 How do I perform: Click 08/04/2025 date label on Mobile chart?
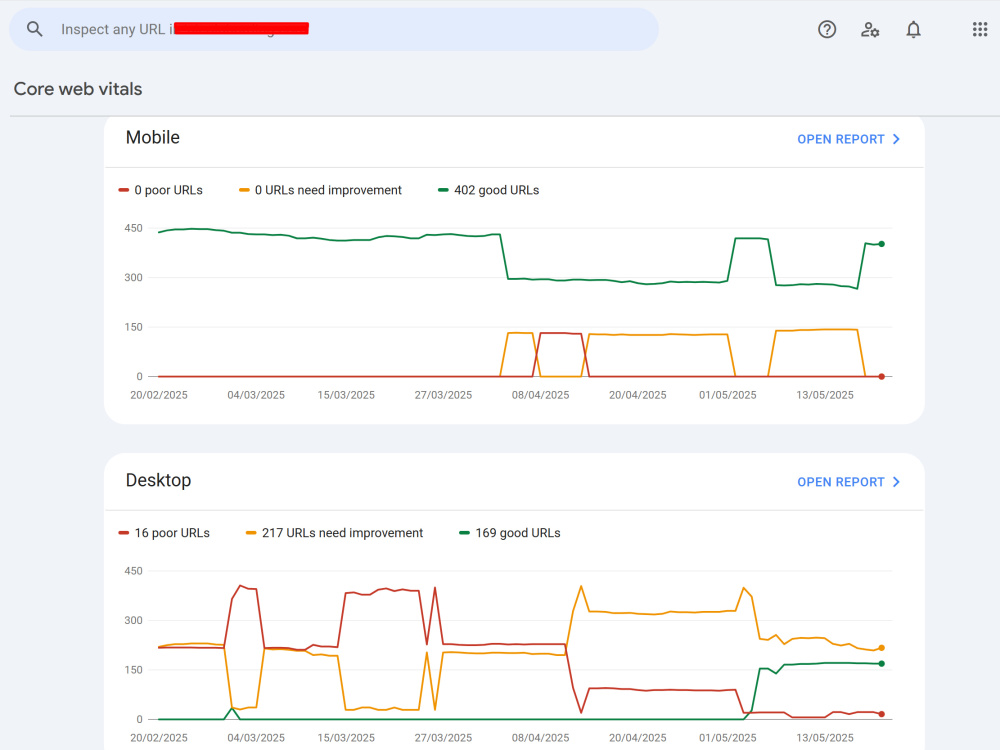pyautogui.click(x=540, y=395)
